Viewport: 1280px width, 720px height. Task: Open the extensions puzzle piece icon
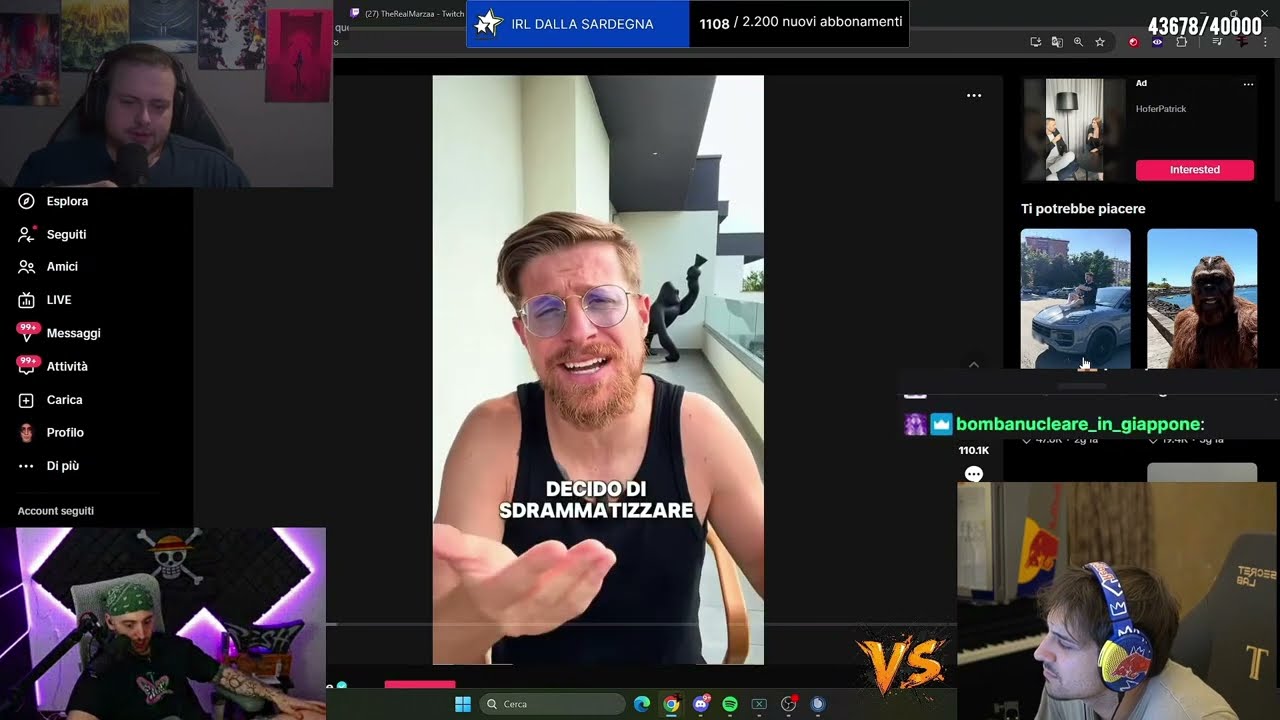[1181, 42]
